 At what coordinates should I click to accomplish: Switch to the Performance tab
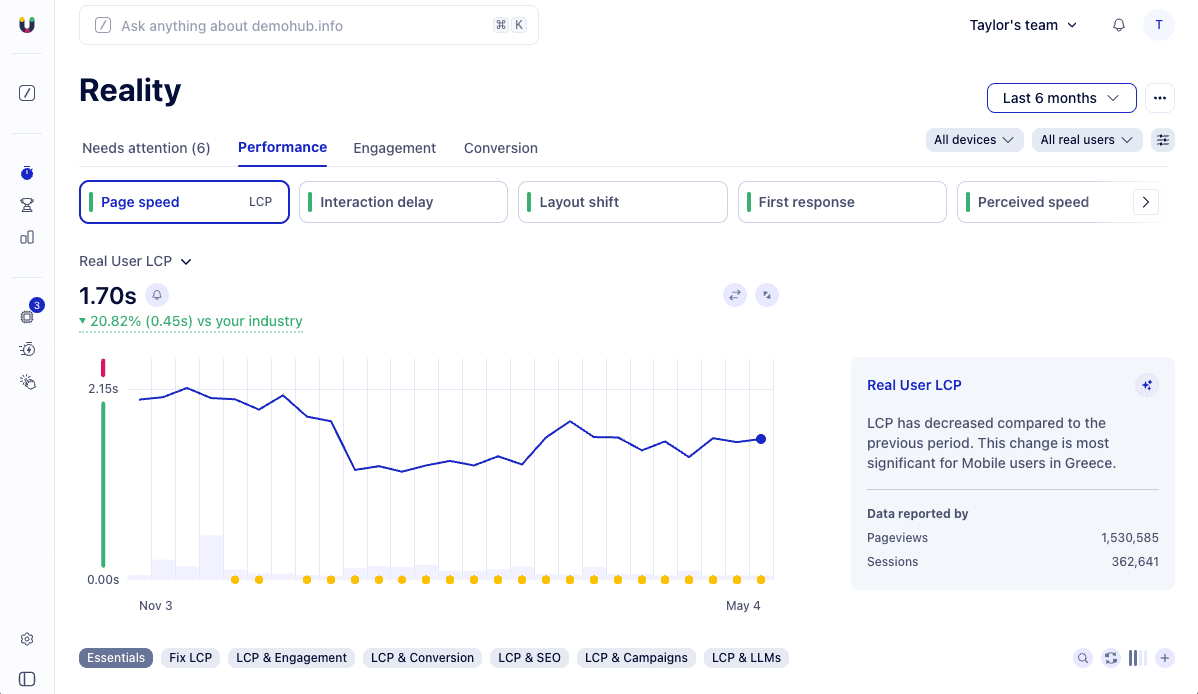pos(282,148)
